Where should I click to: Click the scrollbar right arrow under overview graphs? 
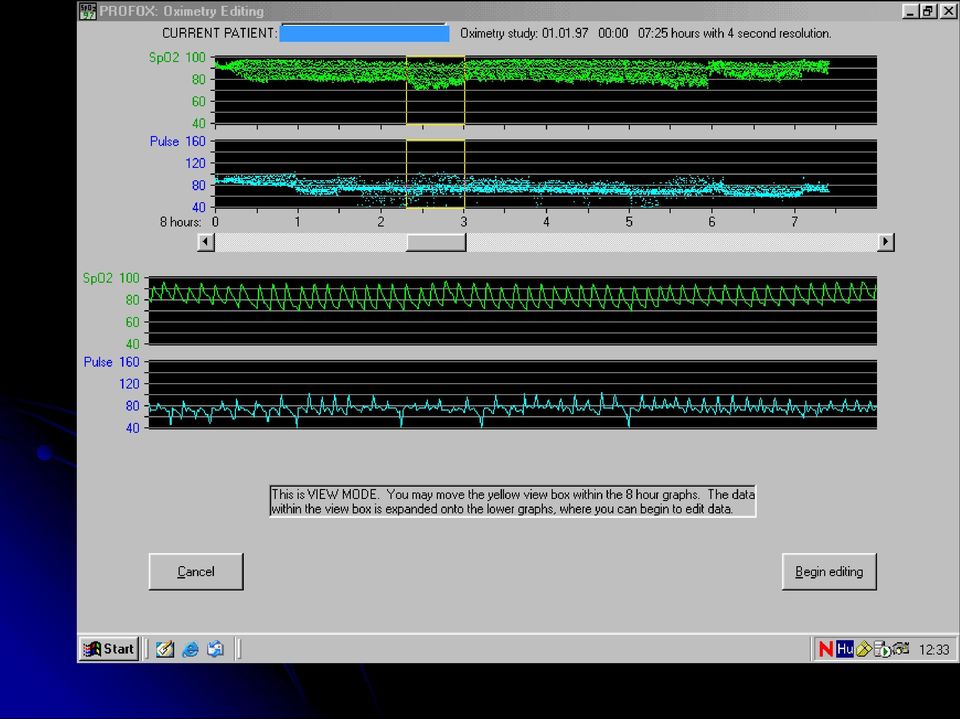[x=885, y=242]
